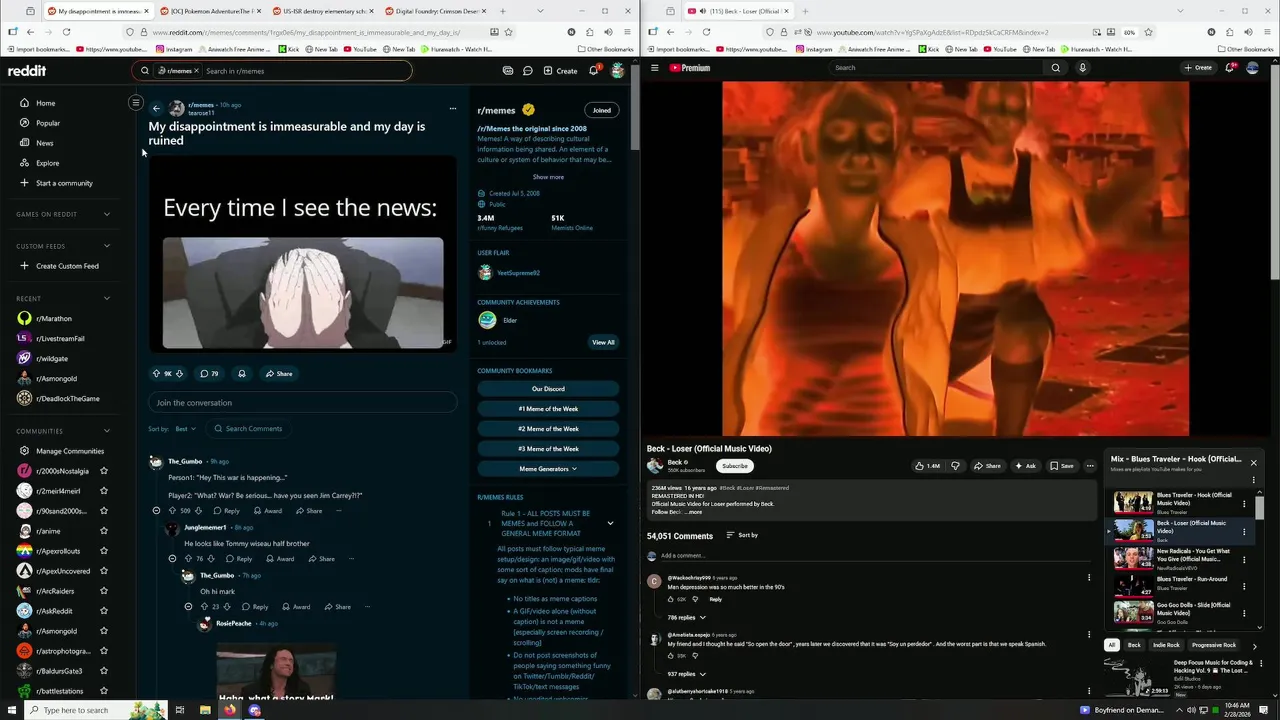Collapse Custom Feeds section

[107, 246]
